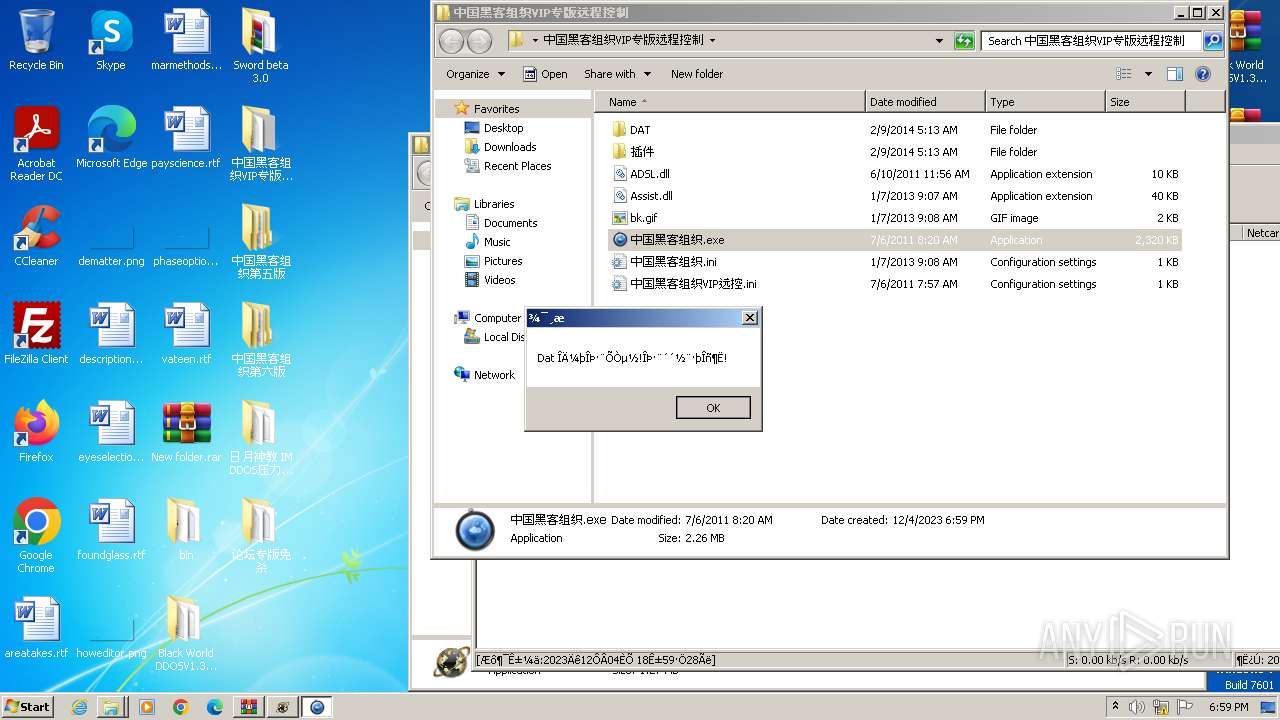The image size is (1280, 720).
Task: Launch FileZilla Client from desktop
Action: click(36, 334)
